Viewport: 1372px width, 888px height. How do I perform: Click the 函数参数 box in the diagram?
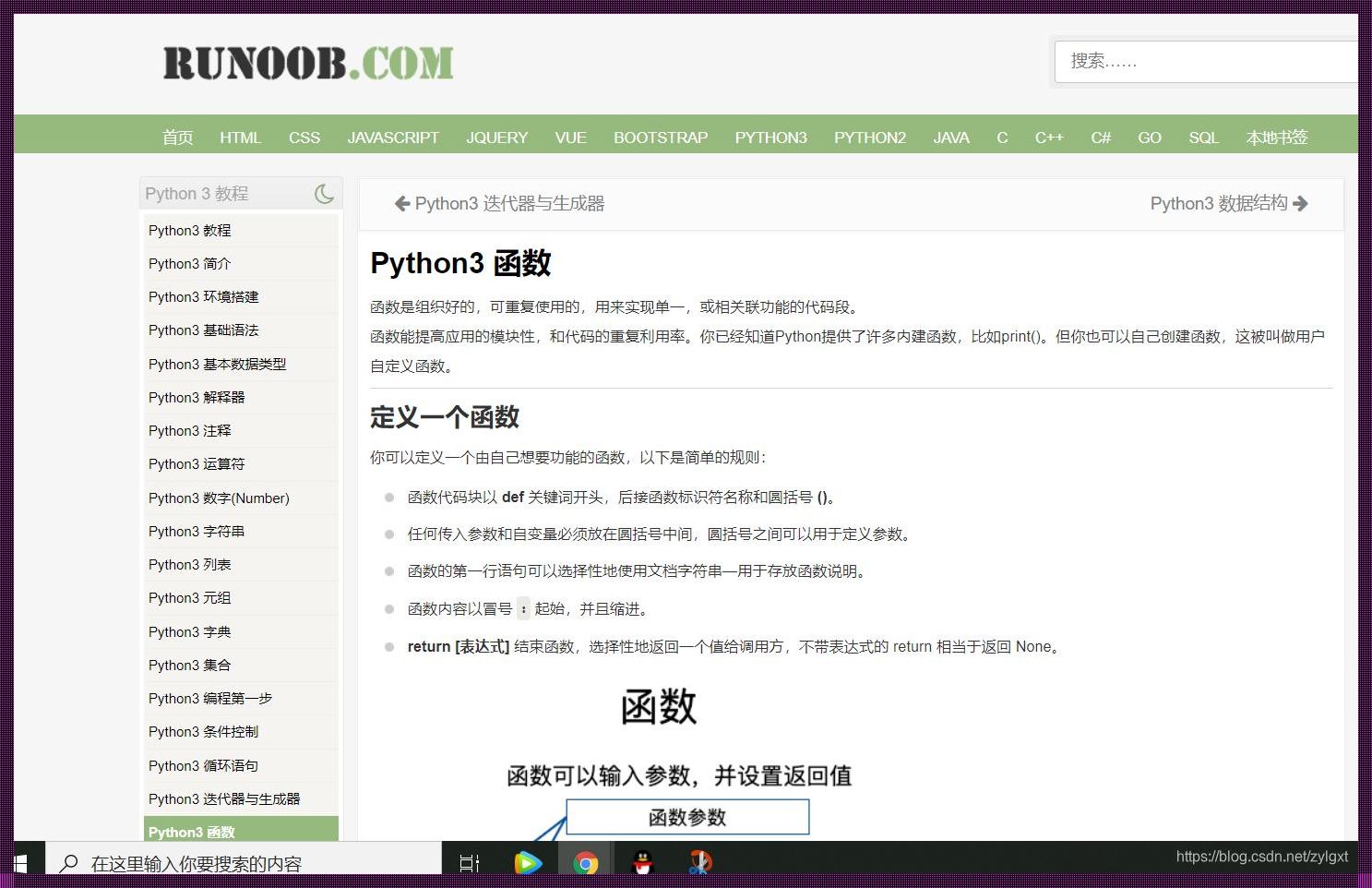point(687,817)
